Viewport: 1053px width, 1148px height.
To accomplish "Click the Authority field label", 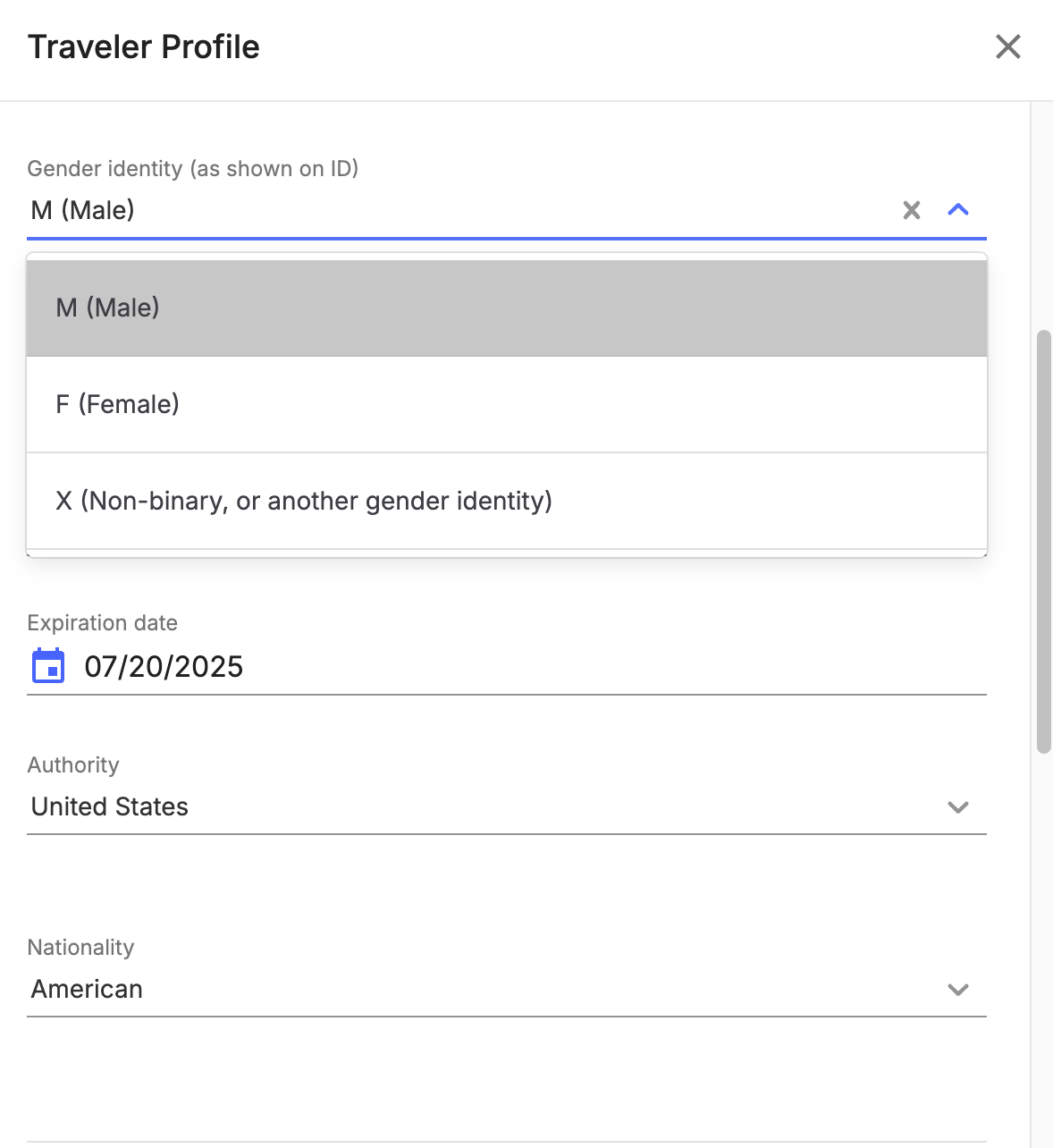I will (73, 765).
